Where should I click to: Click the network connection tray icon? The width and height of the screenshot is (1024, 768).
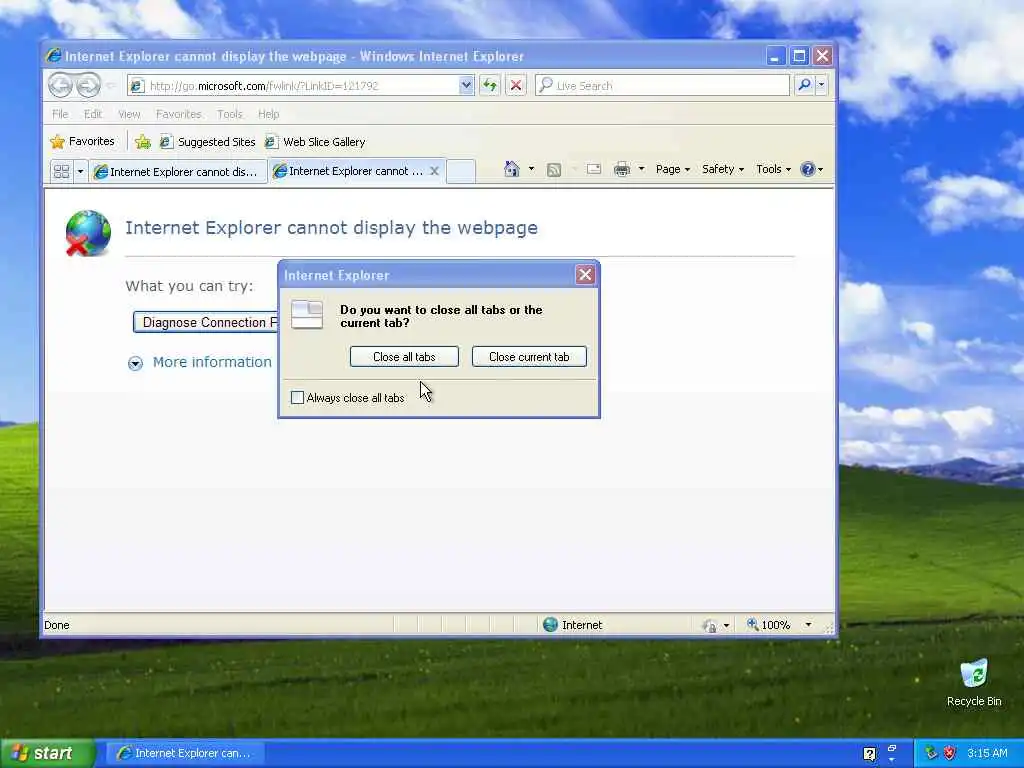931,752
